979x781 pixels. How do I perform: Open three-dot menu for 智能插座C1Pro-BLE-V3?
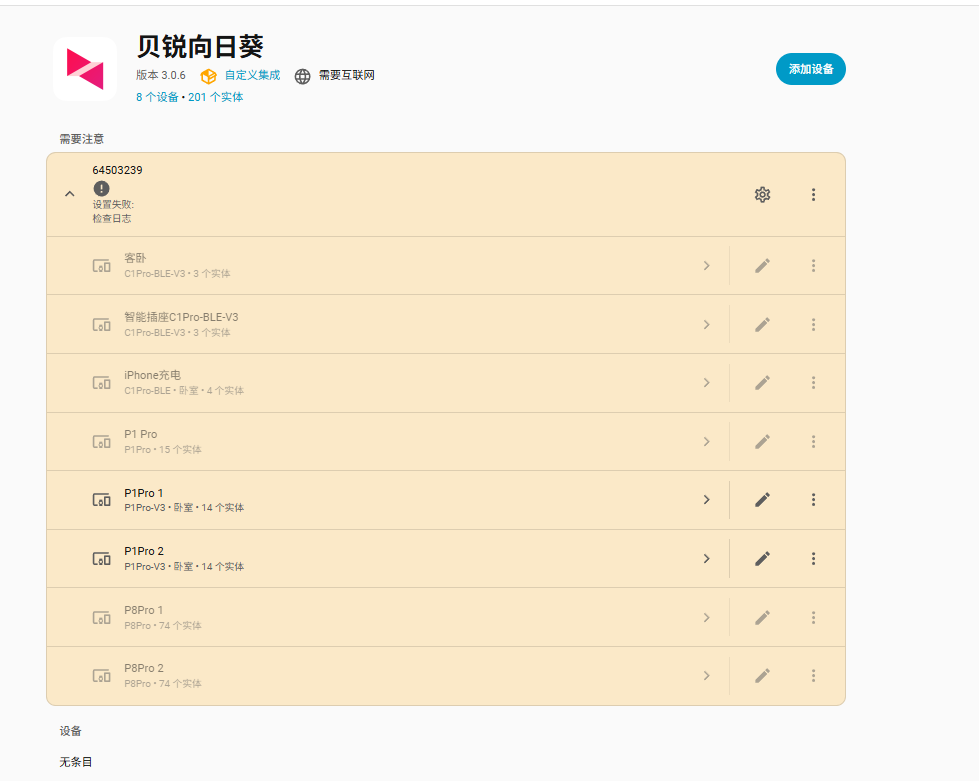(x=813, y=325)
